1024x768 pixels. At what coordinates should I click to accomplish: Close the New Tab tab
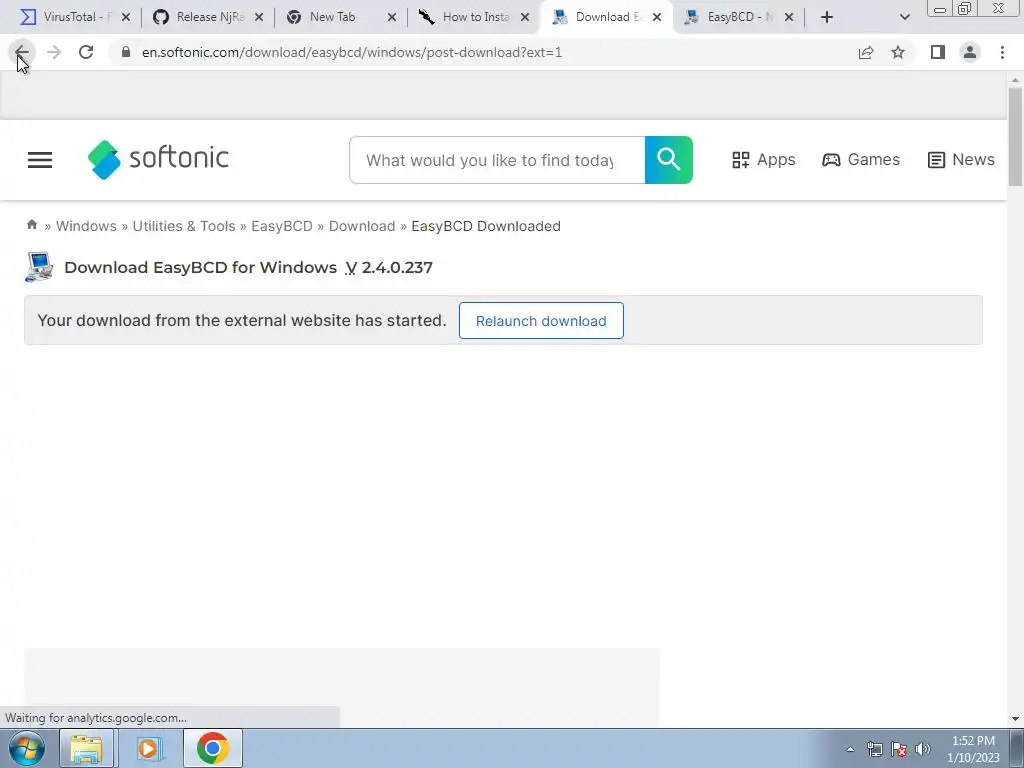click(392, 17)
